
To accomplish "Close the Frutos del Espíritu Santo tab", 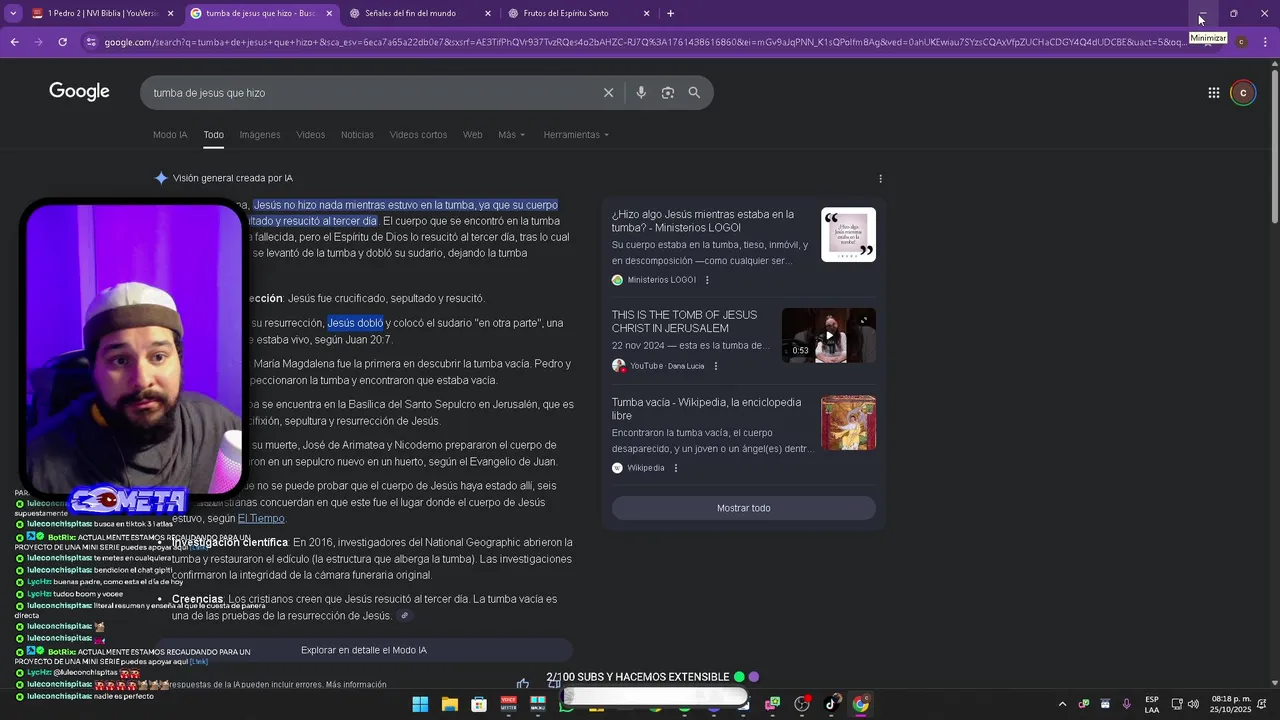I will [x=646, y=13].
